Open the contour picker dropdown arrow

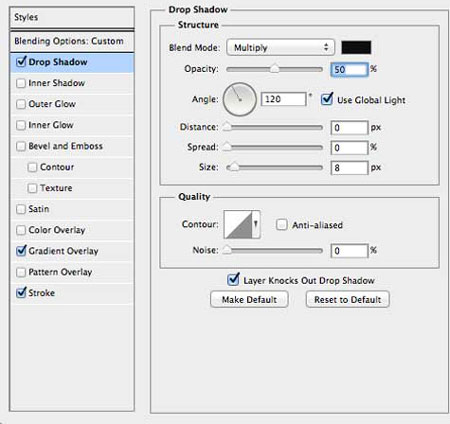tap(256, 224)
